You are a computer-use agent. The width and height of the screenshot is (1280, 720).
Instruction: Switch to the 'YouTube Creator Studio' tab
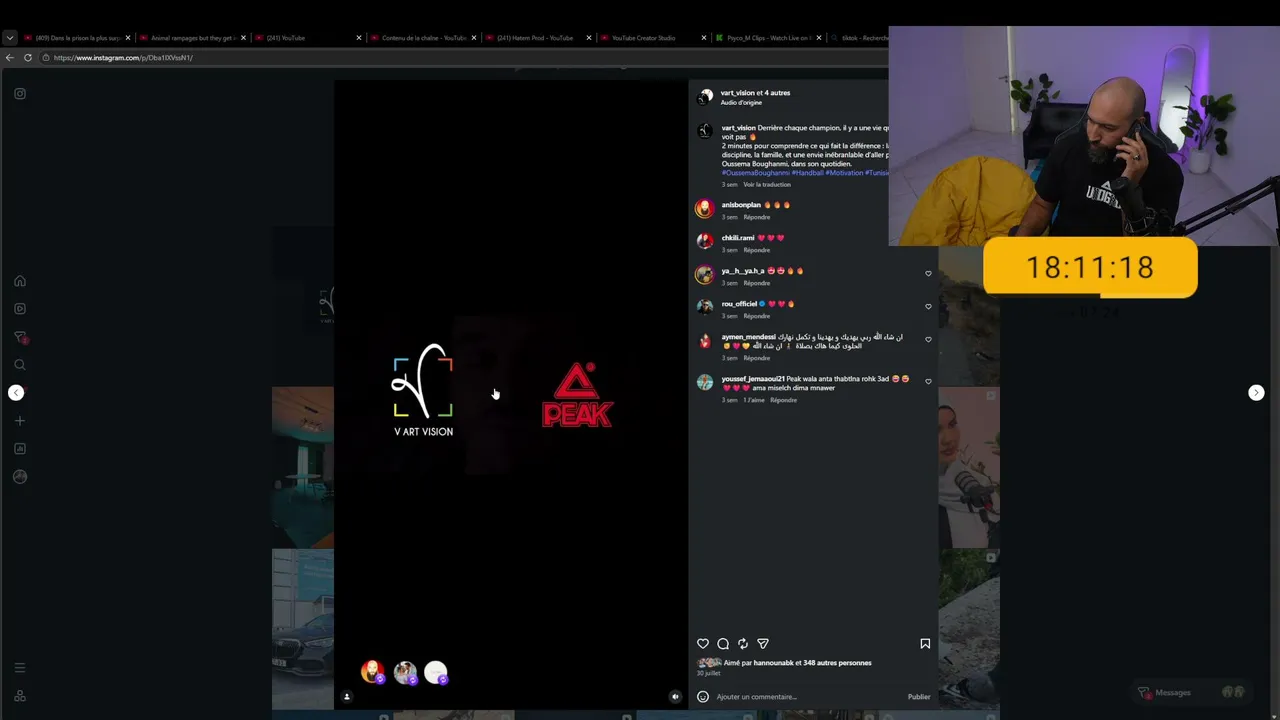pyautogui.click(x=655, y=38)
